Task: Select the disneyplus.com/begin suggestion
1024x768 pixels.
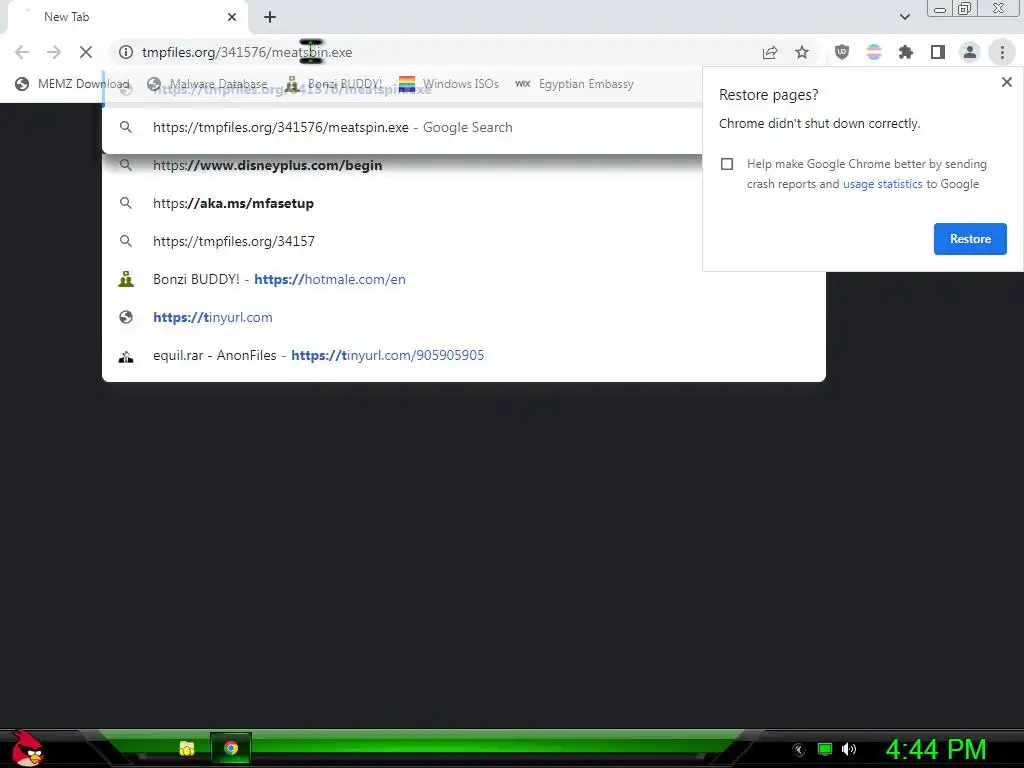Action: coord(402,165)
